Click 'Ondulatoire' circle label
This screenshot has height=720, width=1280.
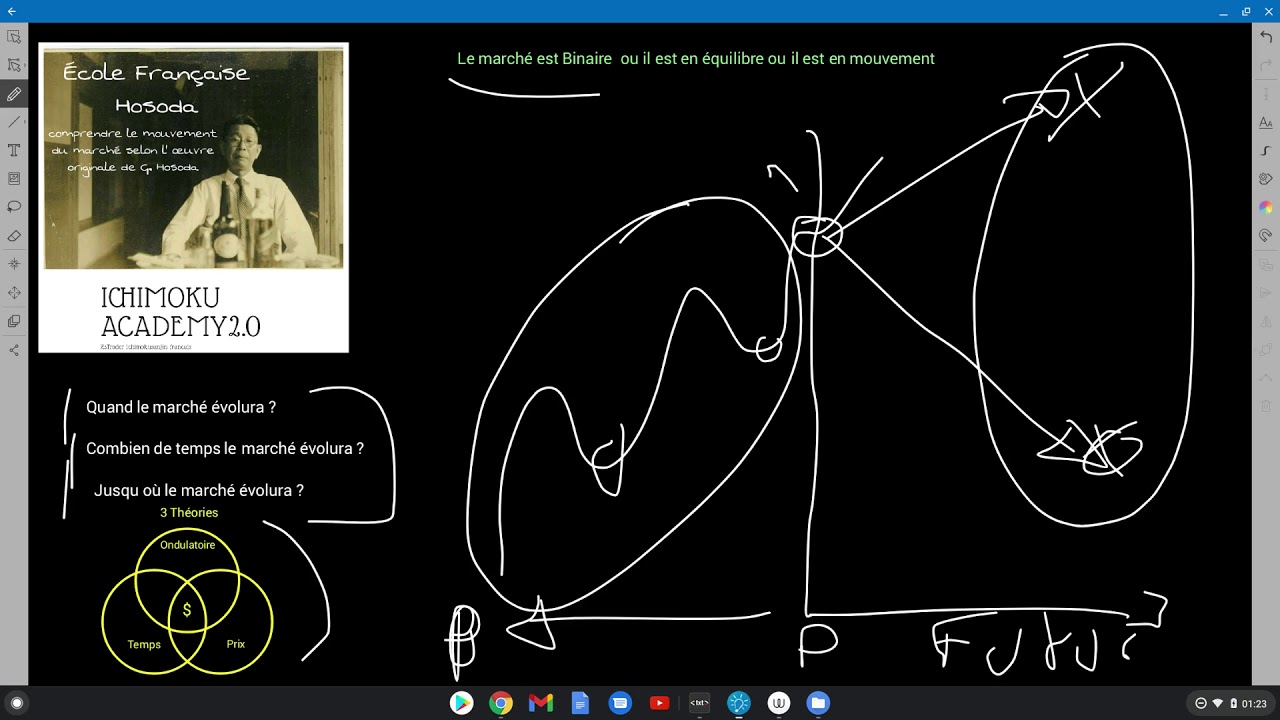(188, 545)
